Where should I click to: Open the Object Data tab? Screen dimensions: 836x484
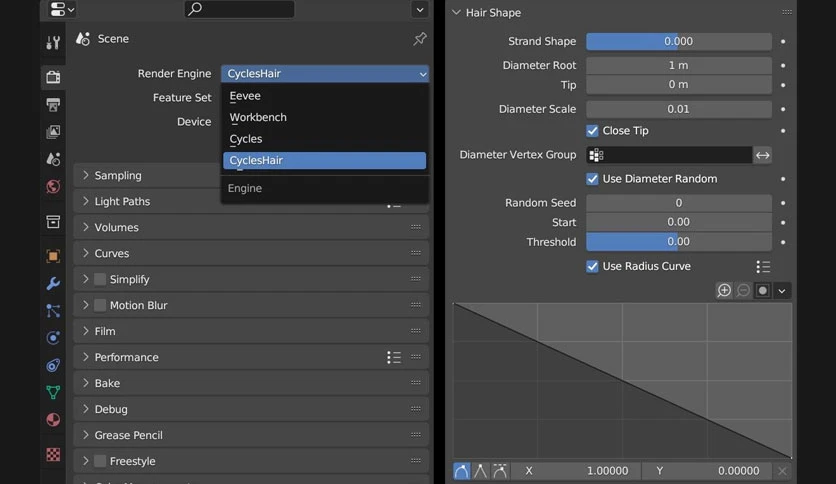(53, 392)
